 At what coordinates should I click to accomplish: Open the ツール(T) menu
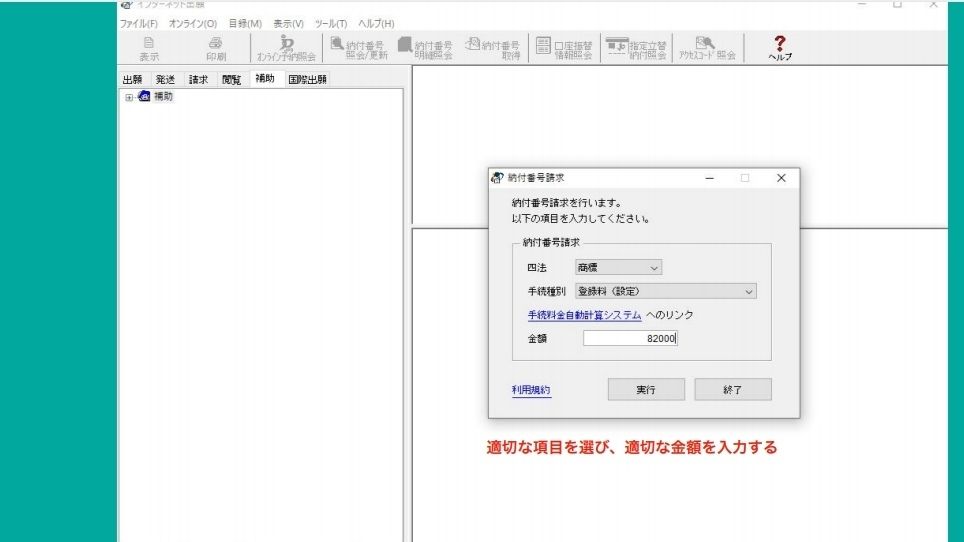(330, 23)
